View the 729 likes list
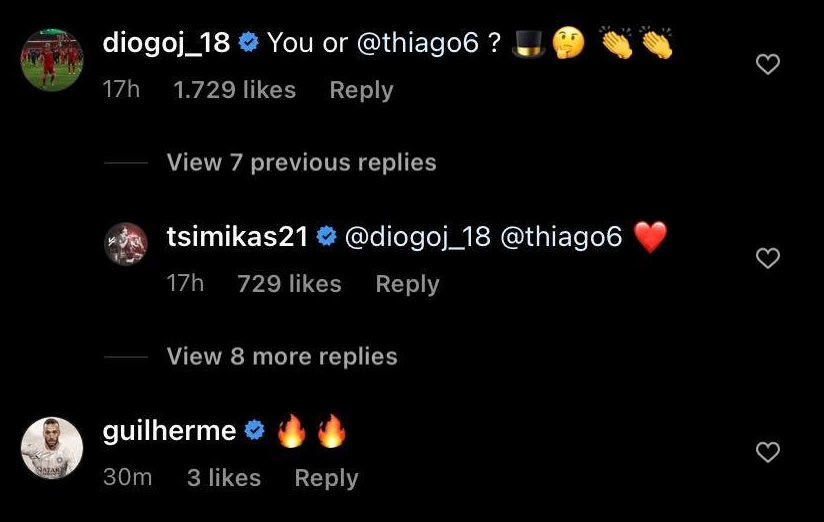The height and width of the screenshot is (522, 824). coord(289,284)
